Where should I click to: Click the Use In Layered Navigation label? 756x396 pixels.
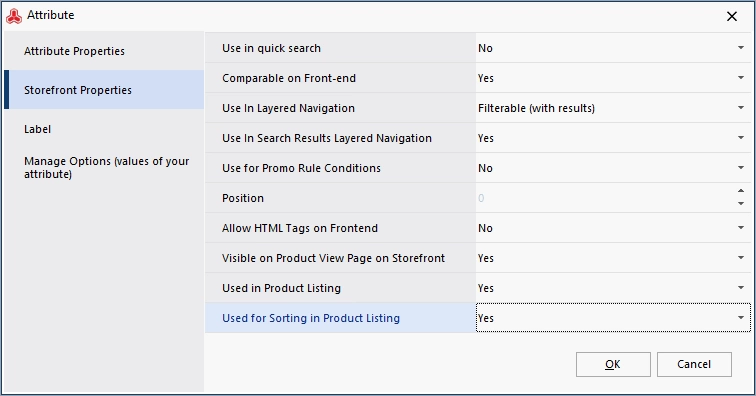pos(288,108)
